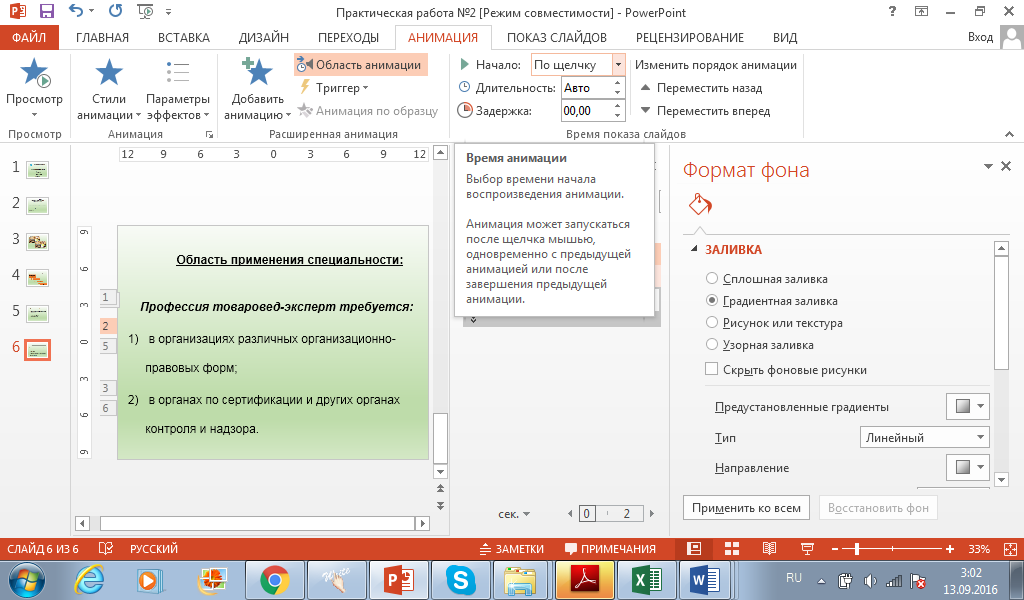1024x600 pixels.
Task: Increase Длительность with spinner arrow
Action: 618,83
